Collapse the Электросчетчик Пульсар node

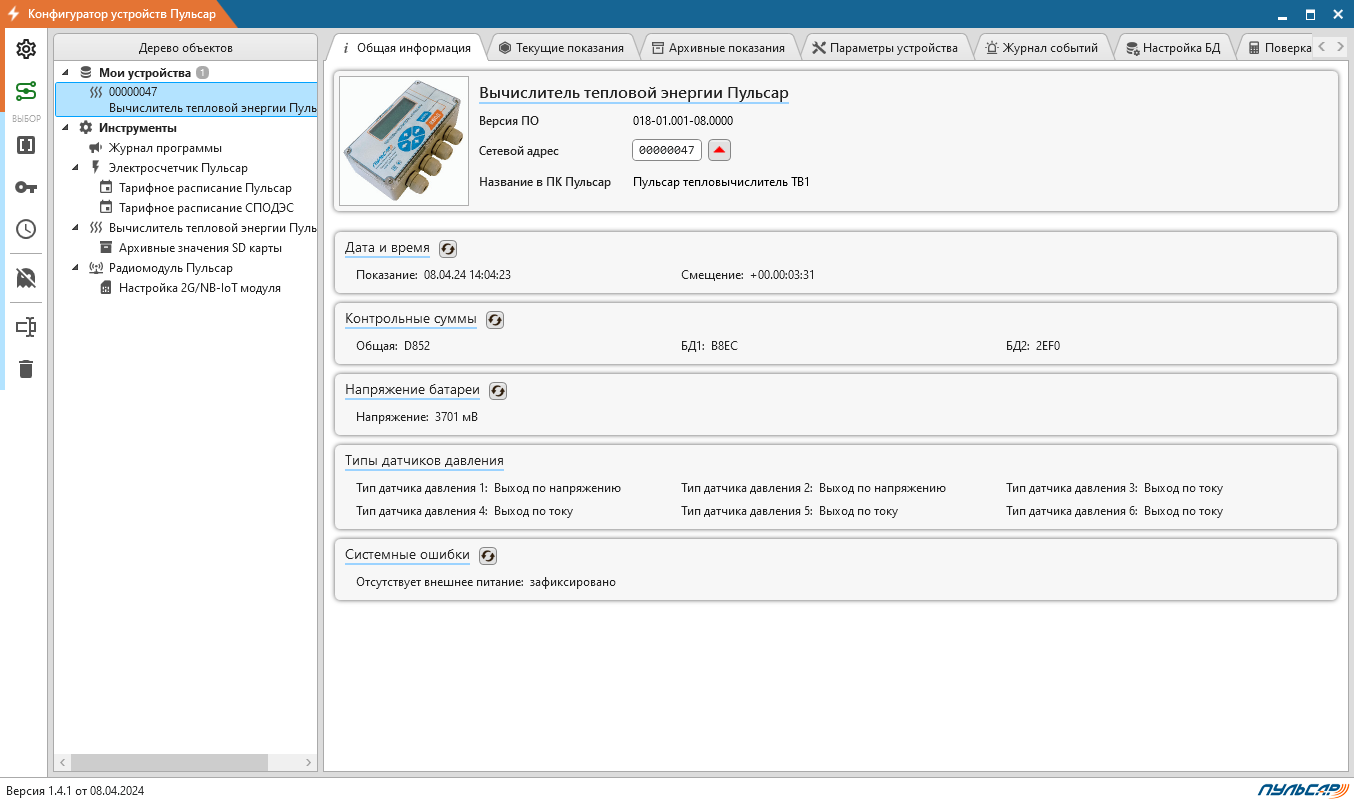76,168
